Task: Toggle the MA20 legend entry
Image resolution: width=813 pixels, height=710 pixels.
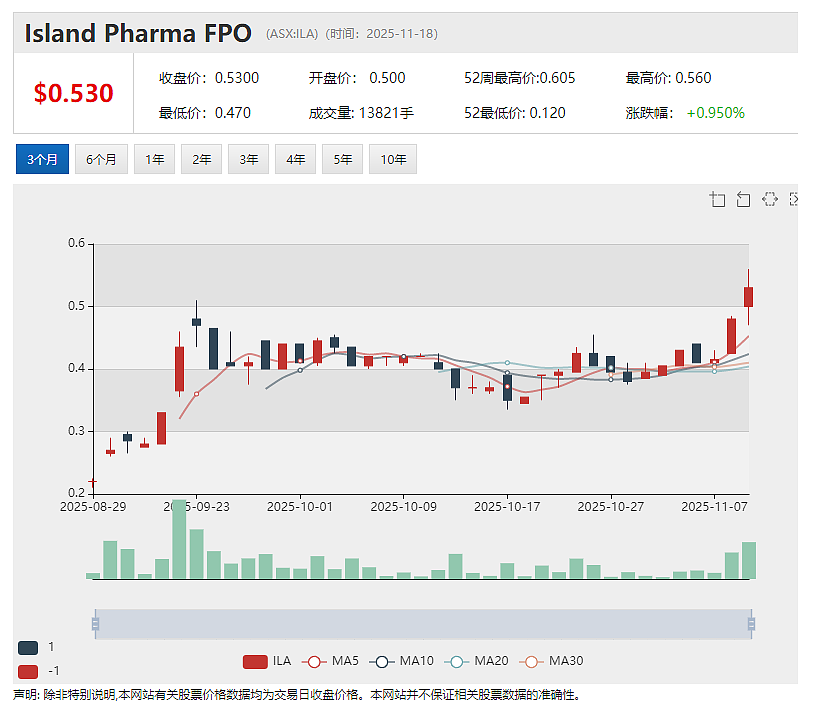Action: [x=476, y=661]
